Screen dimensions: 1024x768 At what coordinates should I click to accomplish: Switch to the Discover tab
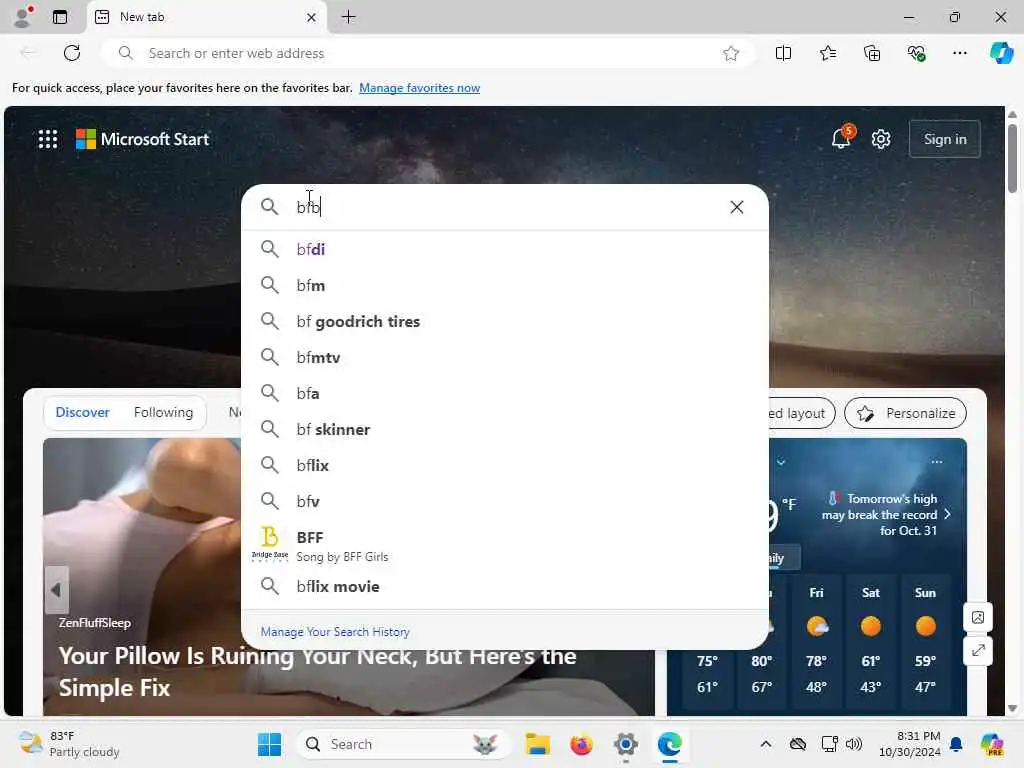point(82,412)
